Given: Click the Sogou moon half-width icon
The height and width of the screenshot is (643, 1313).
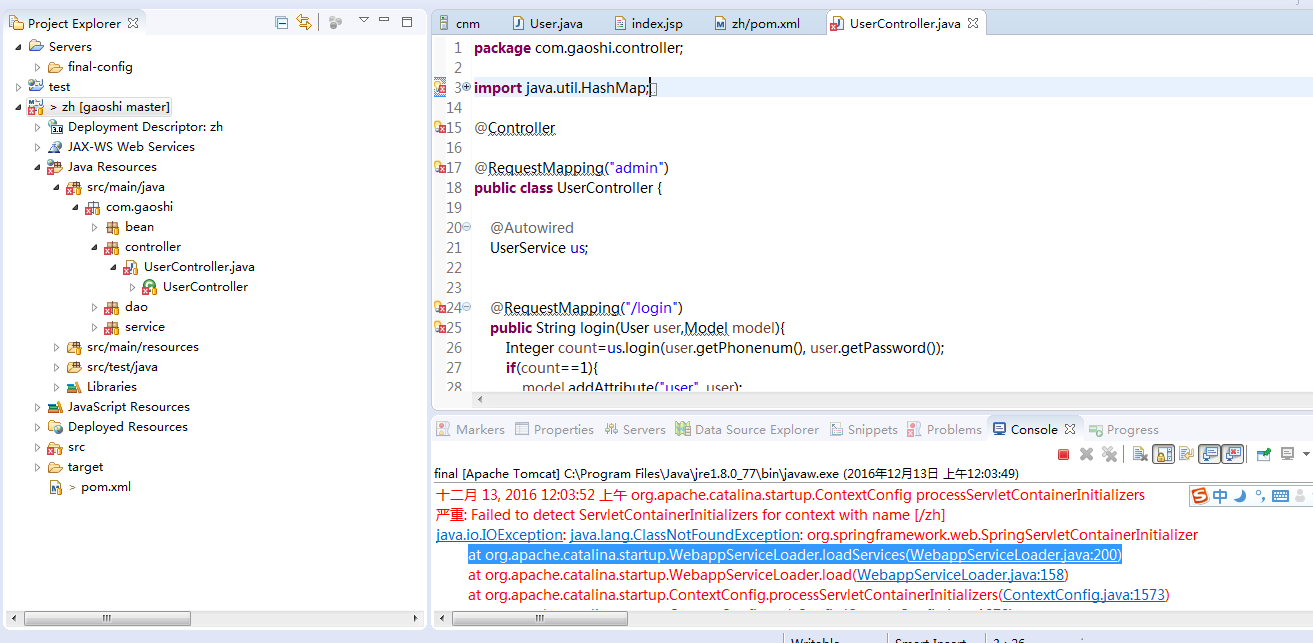Looking at the screenshot, I should tap(1240, 495).
